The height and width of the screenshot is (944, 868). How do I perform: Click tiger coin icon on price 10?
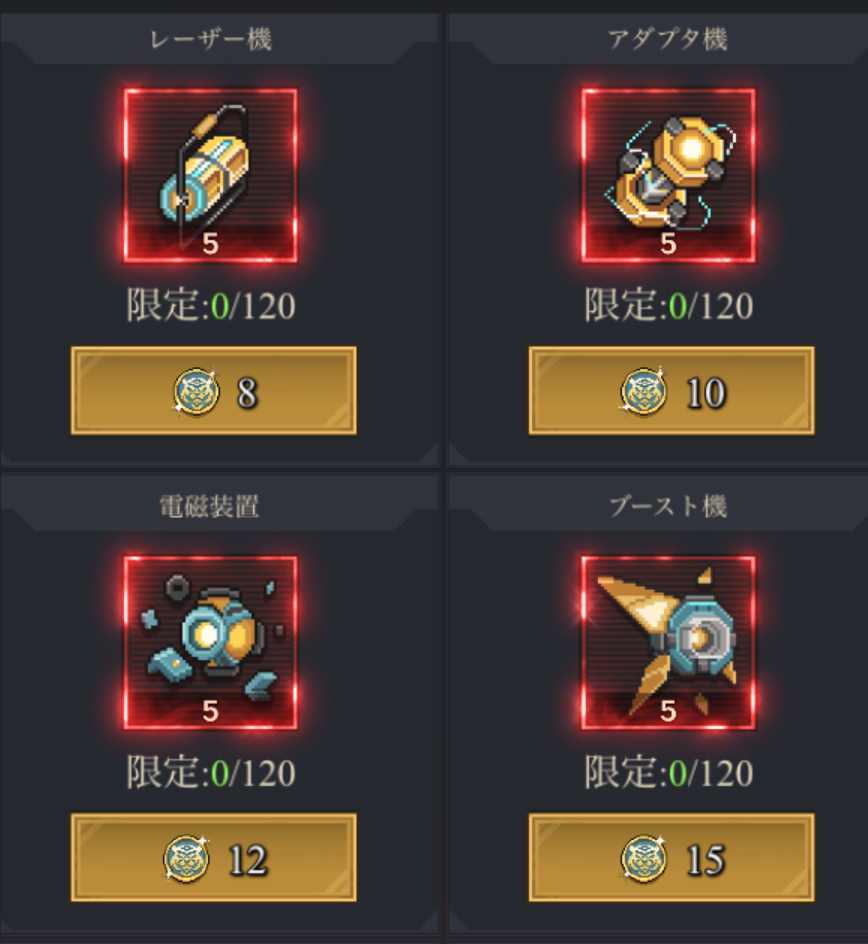point(643,392)
